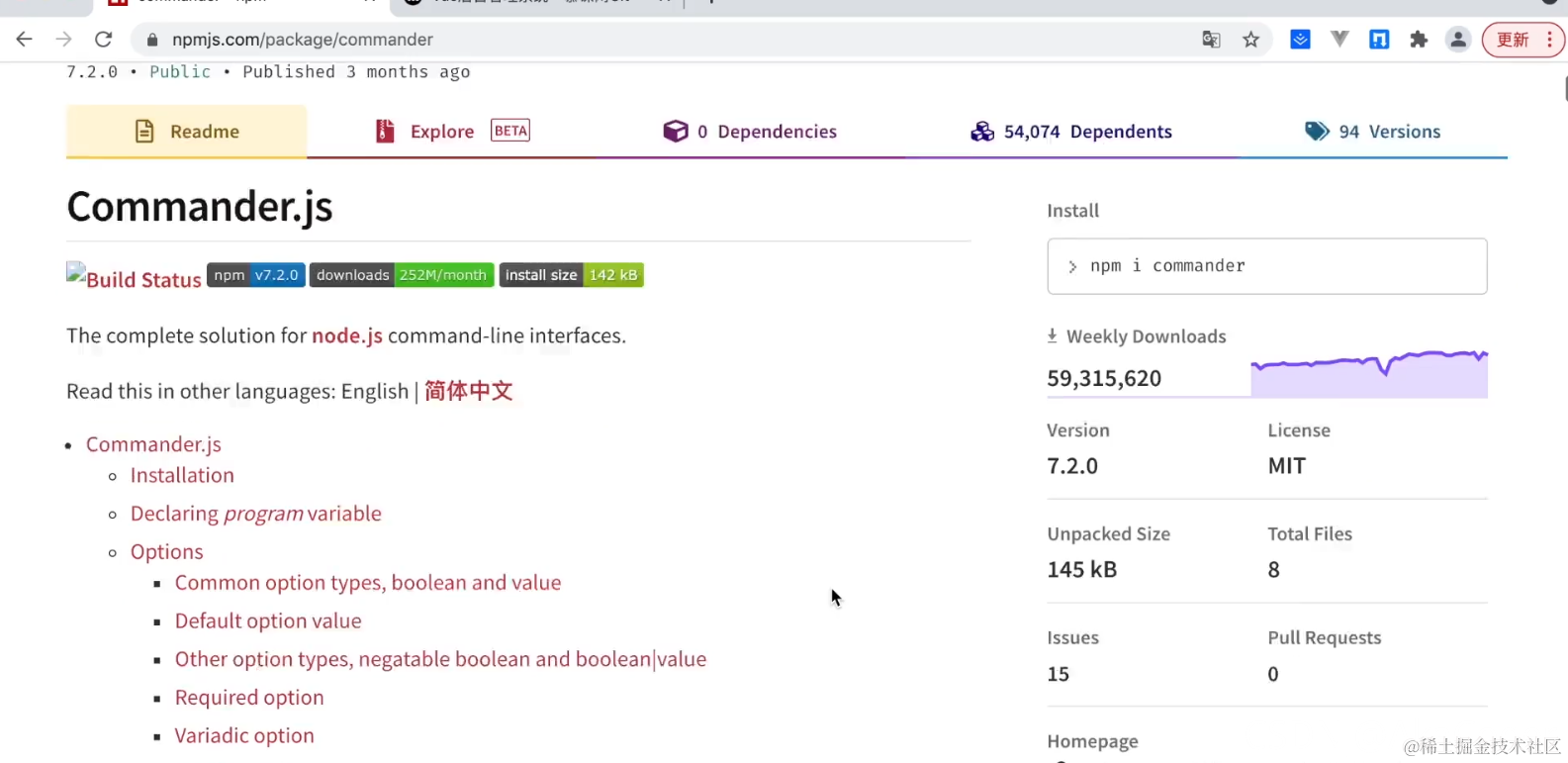Click the 145 kB Unpacked Size value
Viewport: 1568px width, 763px height.
pyautogui.click(x=1082, y=570)
